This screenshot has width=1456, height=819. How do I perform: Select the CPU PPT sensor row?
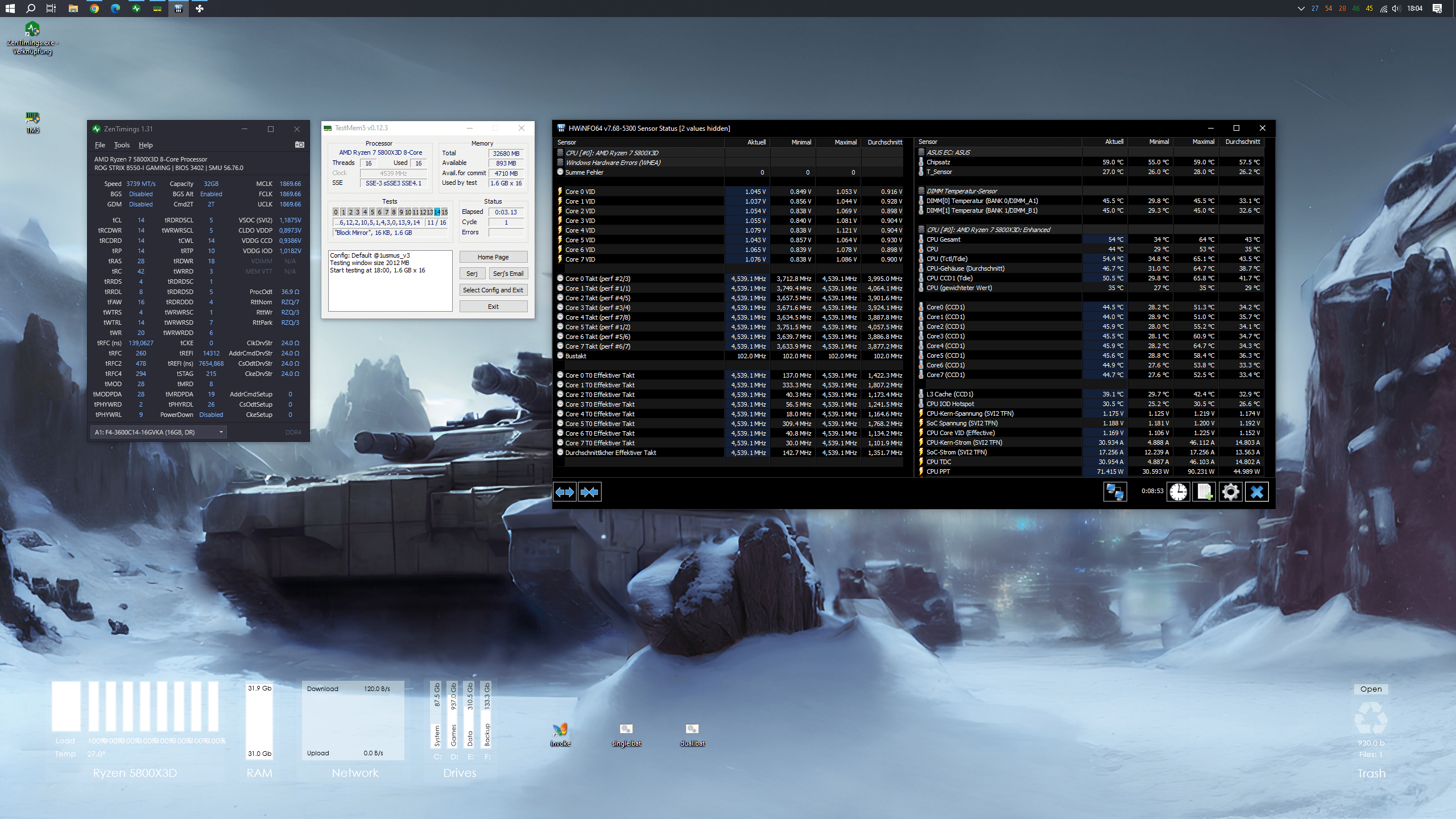point(1090,471)
